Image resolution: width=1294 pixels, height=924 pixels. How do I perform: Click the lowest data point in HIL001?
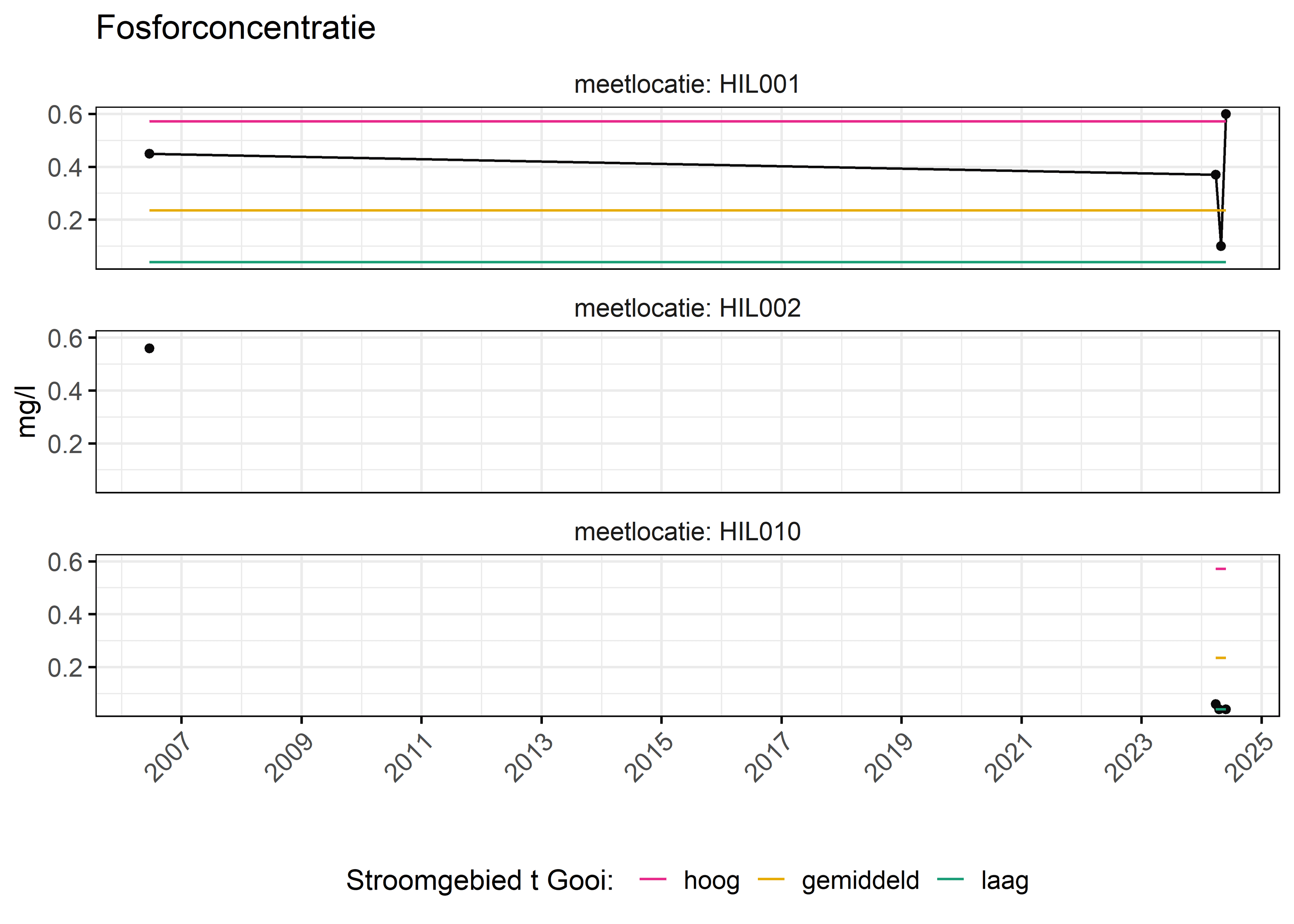point(1221,246)
